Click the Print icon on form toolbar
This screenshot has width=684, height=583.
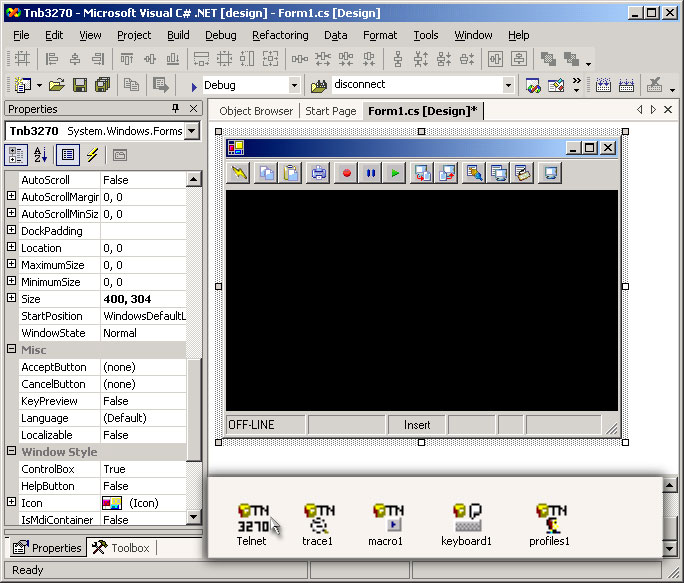point(318,173)
